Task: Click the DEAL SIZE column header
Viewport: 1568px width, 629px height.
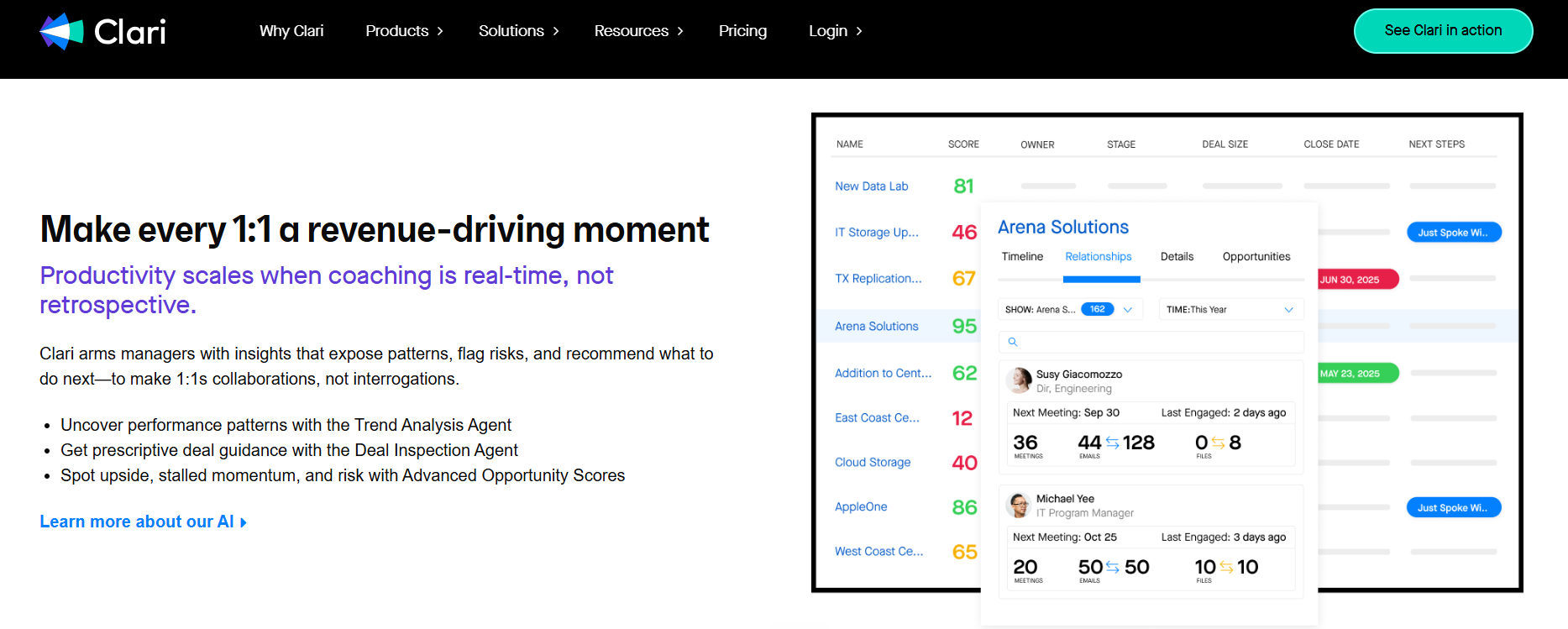Action: (1225, 144)
